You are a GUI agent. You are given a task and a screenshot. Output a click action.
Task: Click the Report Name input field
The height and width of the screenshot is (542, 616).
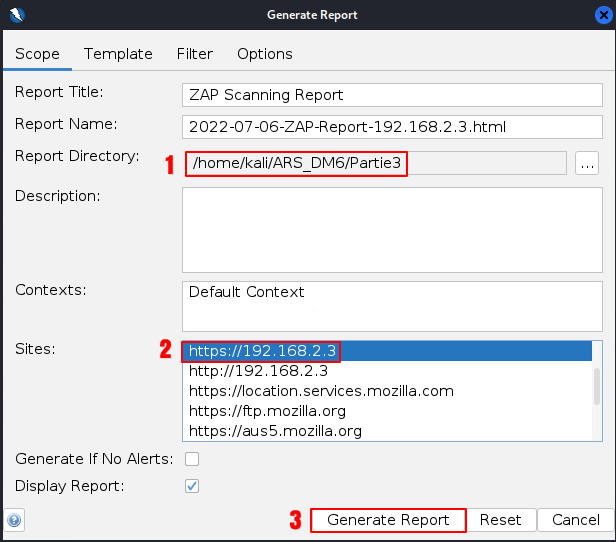coord(392,127)
